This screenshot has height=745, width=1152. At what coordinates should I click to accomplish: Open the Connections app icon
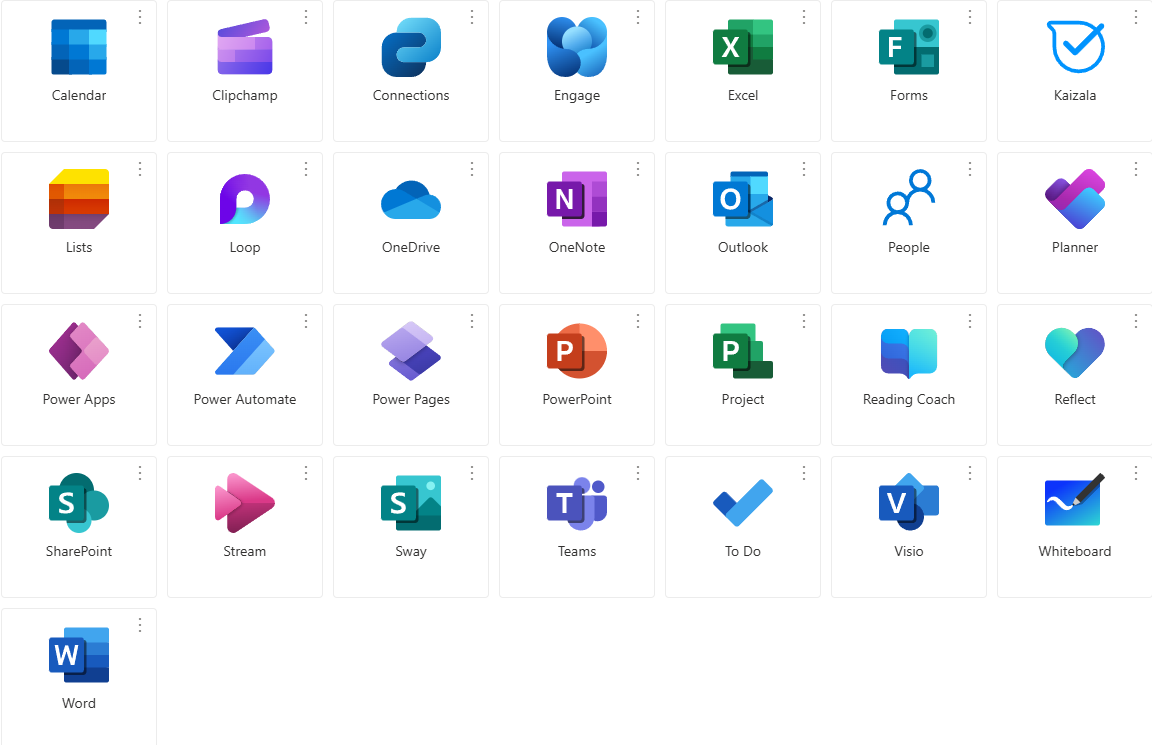coord(411,47)
